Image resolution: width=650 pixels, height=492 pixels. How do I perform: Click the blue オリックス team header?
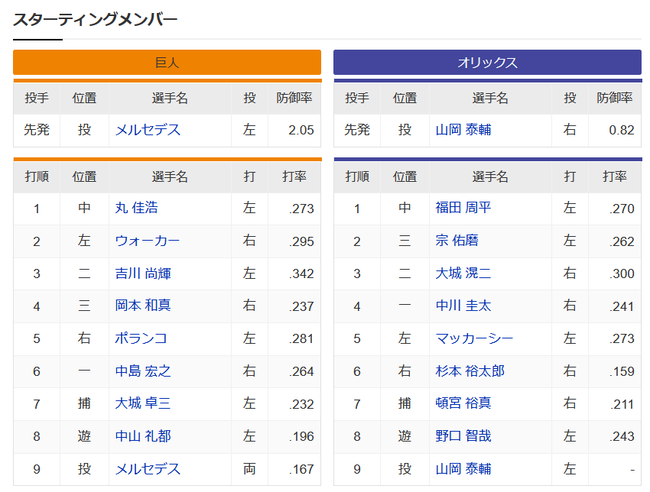(x=488, y=63)
